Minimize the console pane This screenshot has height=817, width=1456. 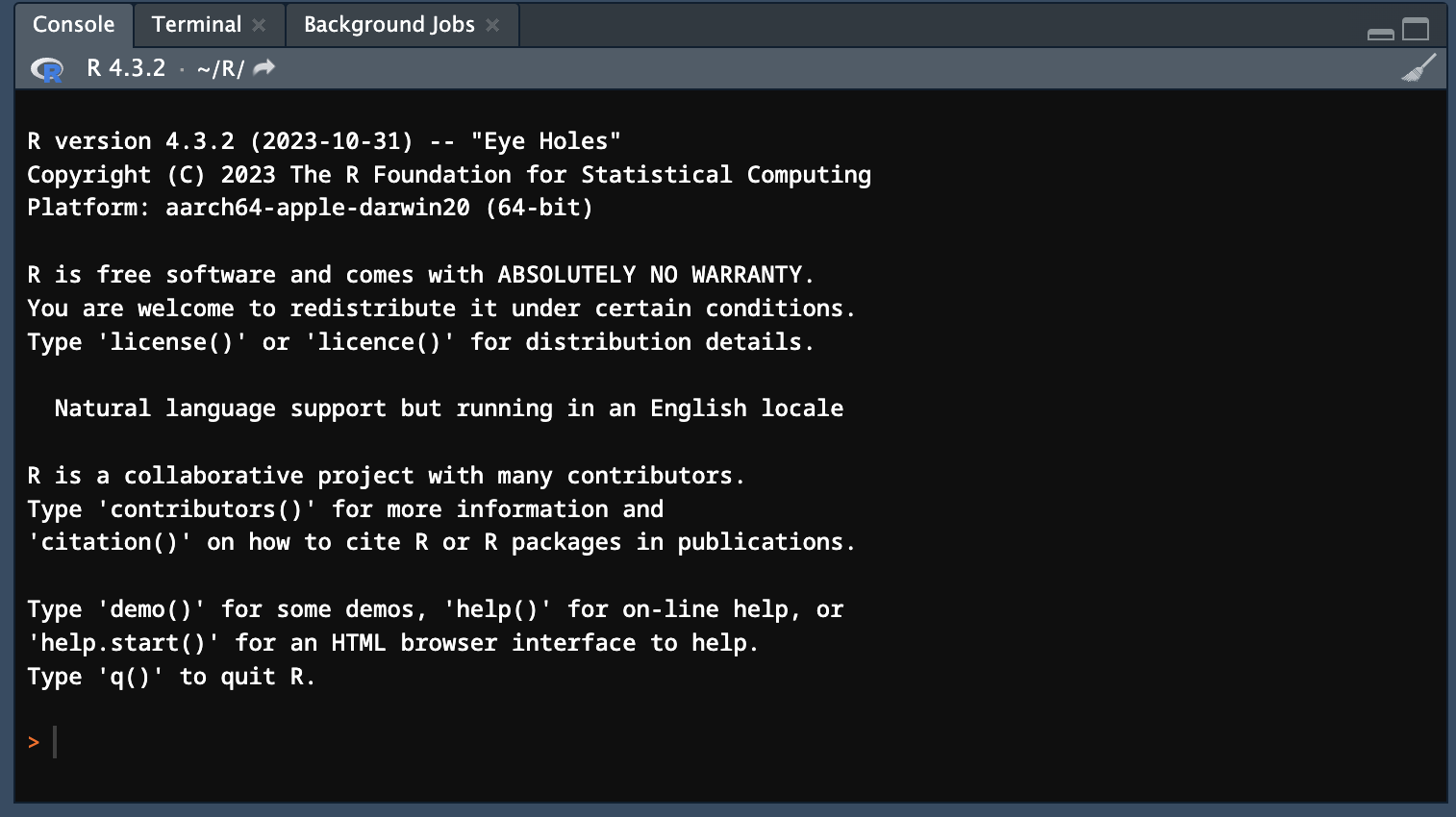click(x=1380, y=32)
